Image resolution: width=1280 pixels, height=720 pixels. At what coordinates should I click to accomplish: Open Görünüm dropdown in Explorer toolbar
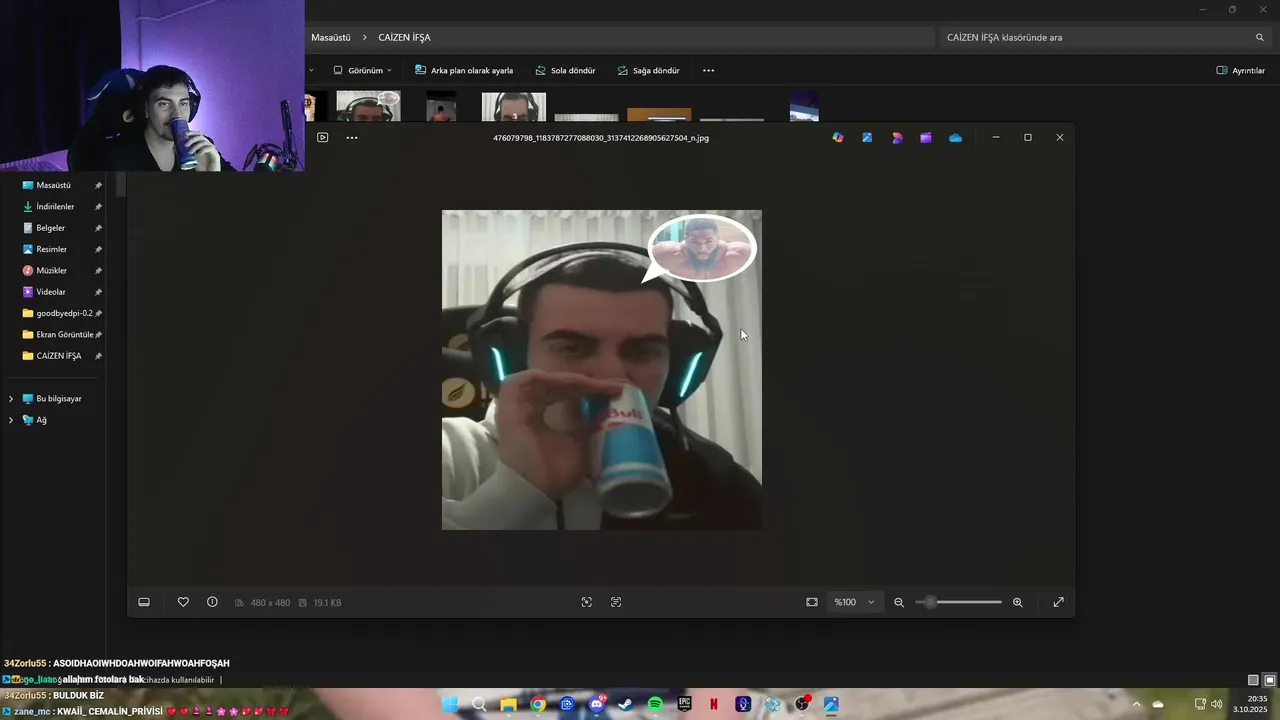363,71
